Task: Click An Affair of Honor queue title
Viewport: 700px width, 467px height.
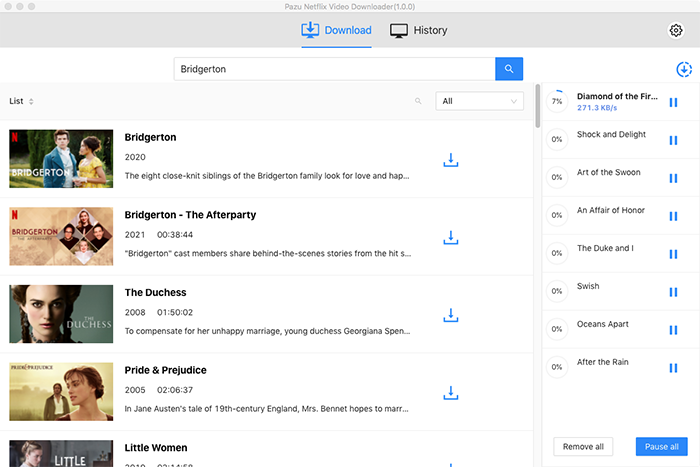Action: click(x=611, y=210)
